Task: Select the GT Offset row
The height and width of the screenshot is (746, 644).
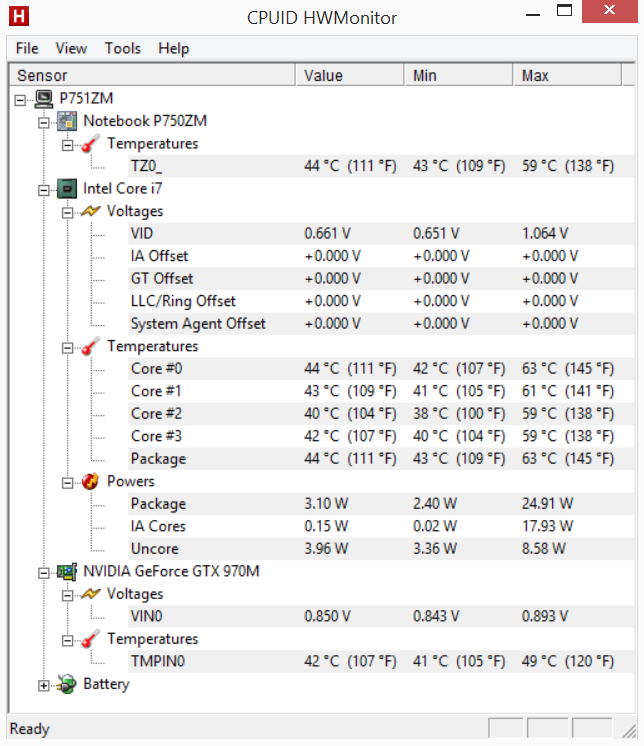Action: click(381, 279)
